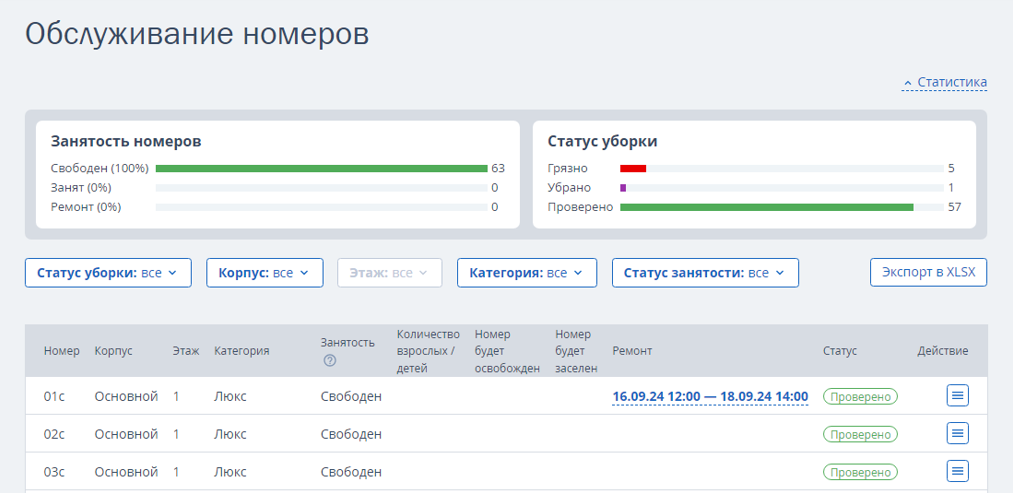Click Люкс category in room 02с row

(230, 434)
